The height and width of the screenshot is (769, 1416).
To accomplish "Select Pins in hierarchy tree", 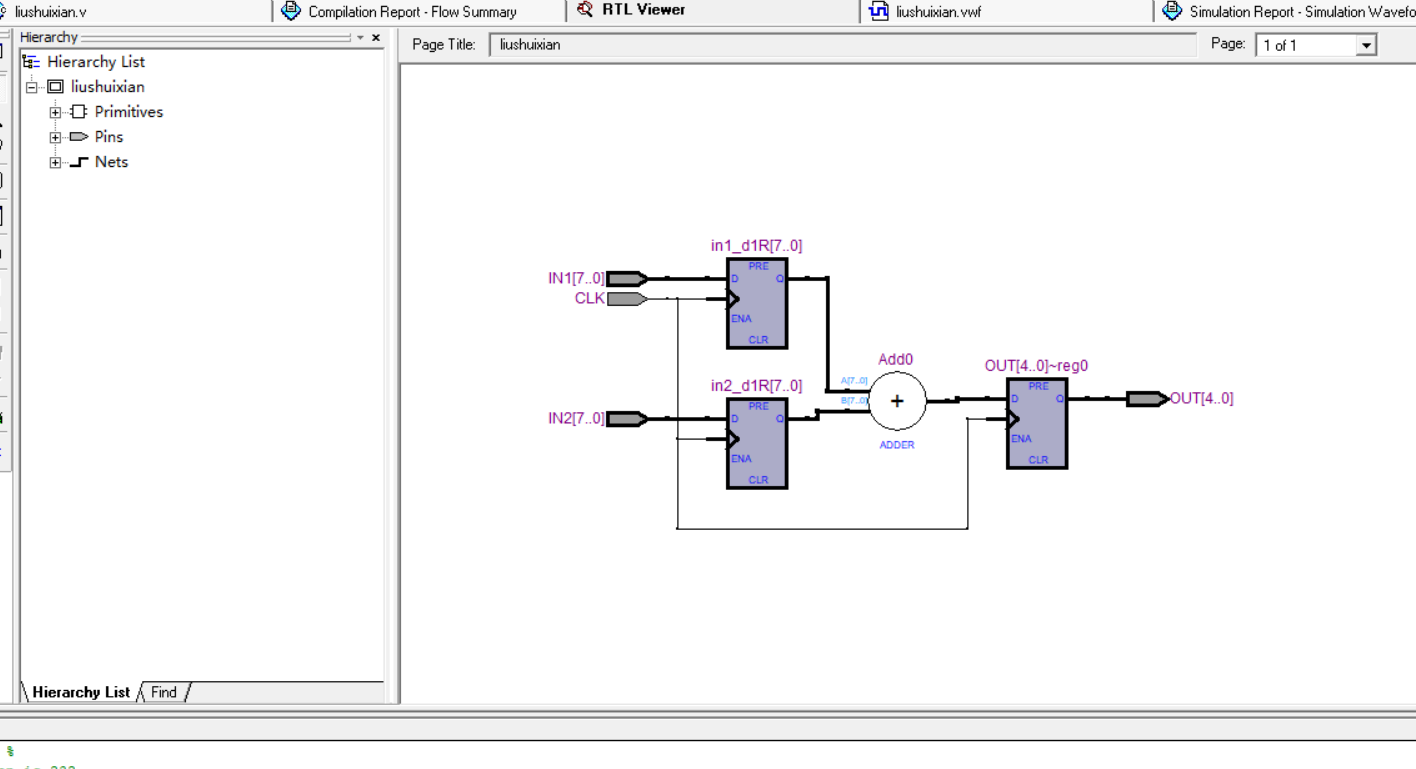I will click(x=109, y=137).
